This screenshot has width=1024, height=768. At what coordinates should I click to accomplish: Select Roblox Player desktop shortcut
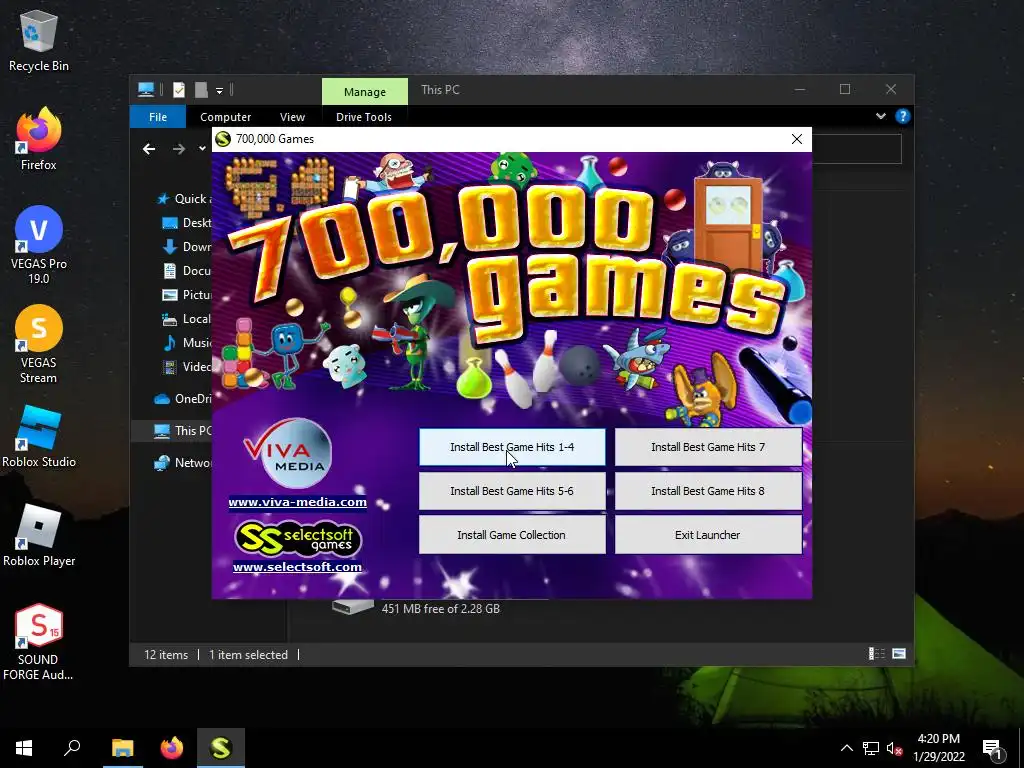tap(39, 535)
